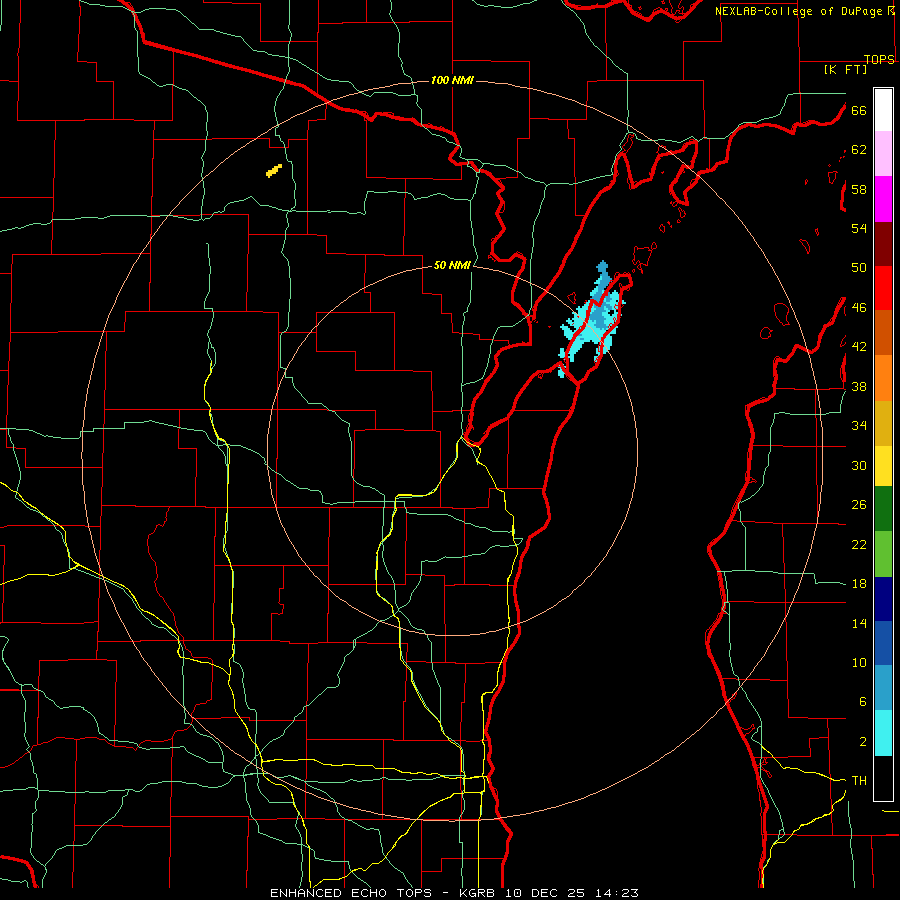
Task: Click the medium blue swatch between 10 and 14
Action: click(x=883, y=643)
